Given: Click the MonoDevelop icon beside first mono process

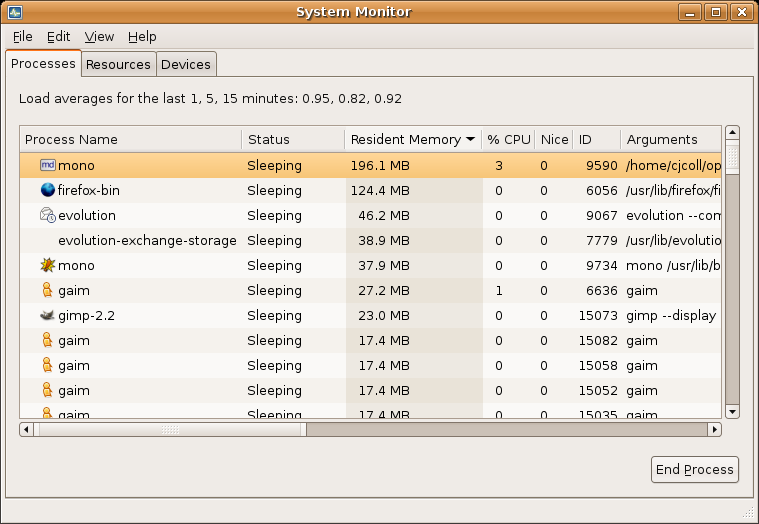Looking at the screenshot, I should [x=47, y=165].
